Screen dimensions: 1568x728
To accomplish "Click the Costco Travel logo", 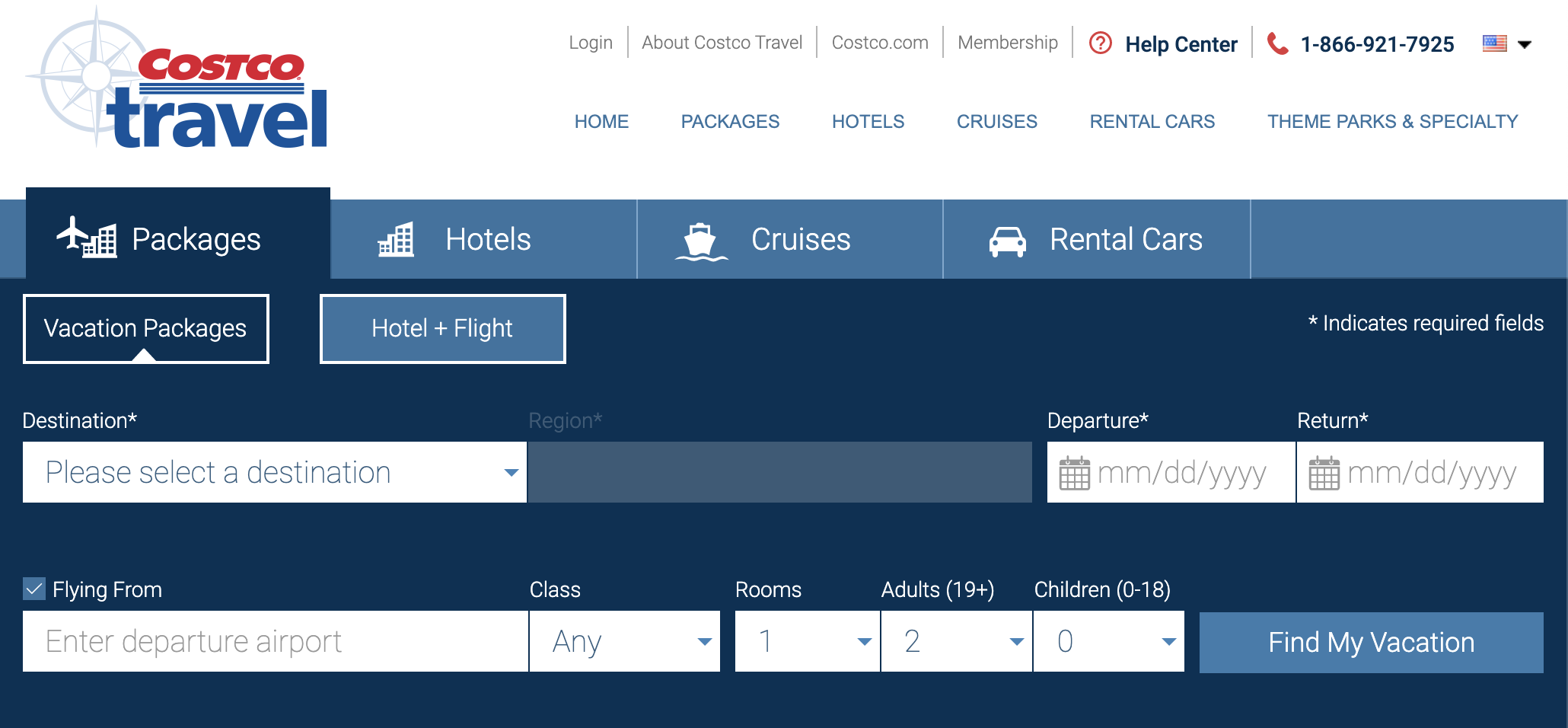I will coord(177,79).
